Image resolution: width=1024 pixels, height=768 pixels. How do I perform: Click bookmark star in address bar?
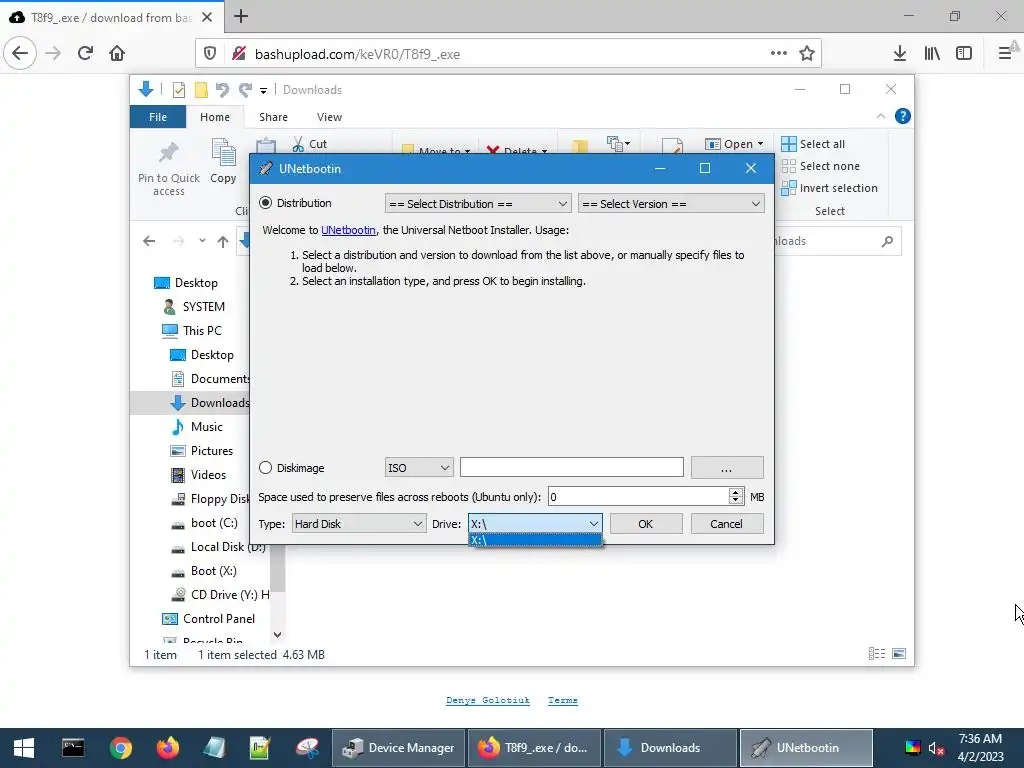click(x=807, y=54)
